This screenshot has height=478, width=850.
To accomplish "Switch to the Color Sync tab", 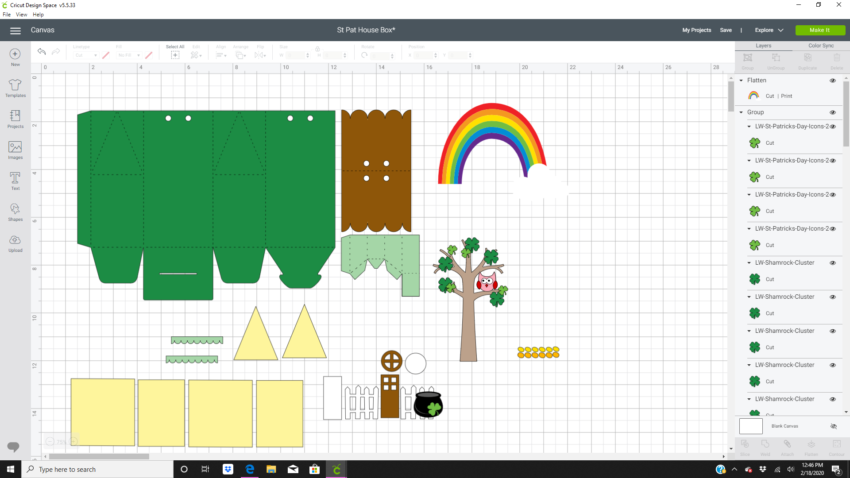I will (820, 45).
